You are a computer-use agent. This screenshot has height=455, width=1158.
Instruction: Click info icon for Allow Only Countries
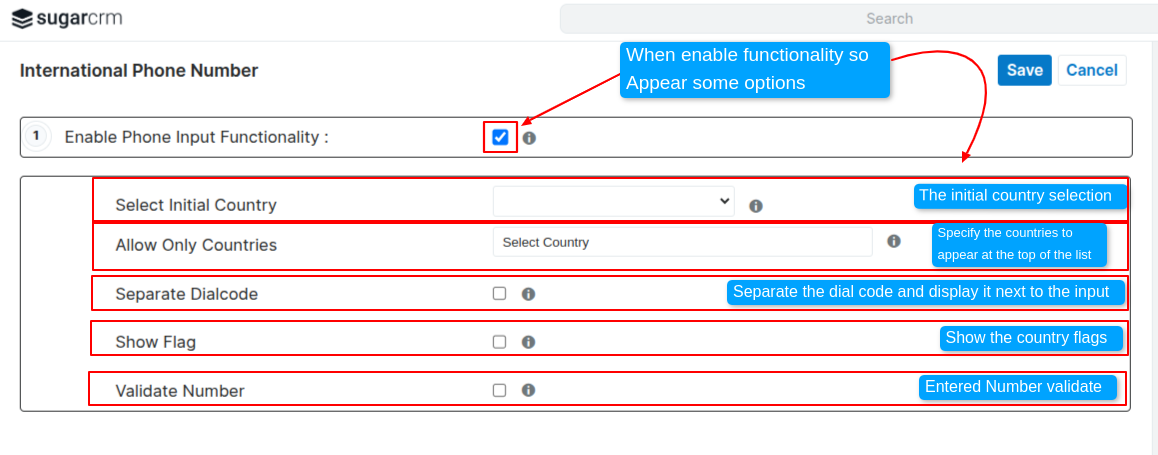(894, 241)
